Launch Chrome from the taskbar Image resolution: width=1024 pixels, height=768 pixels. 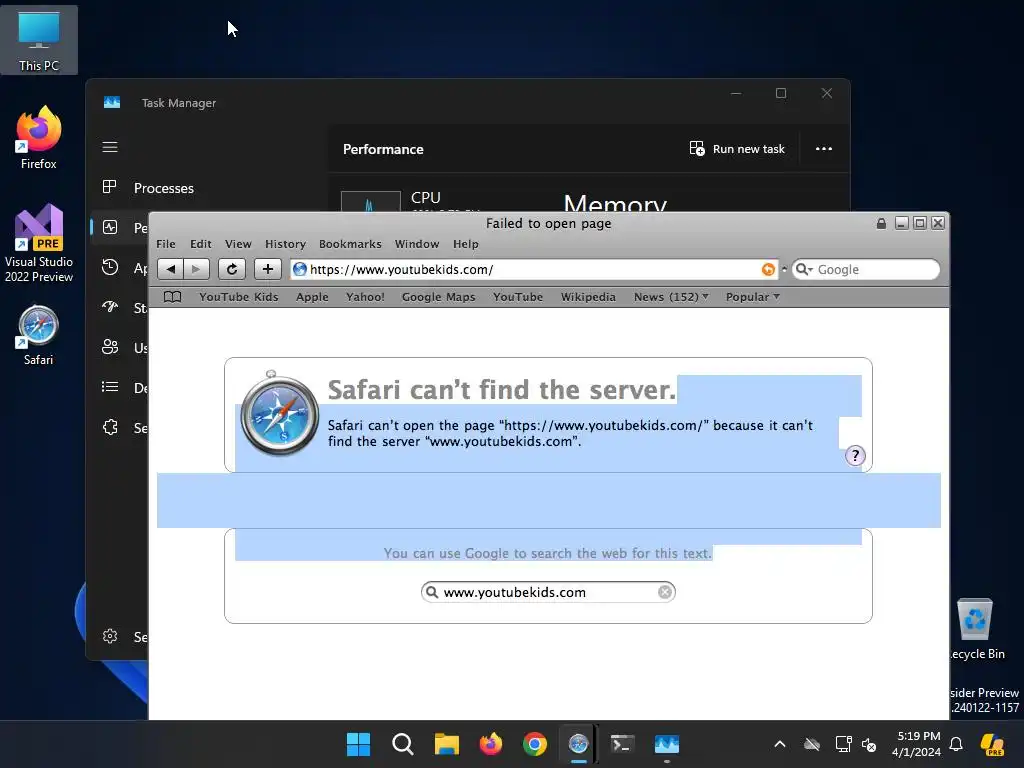coord(535,744)
